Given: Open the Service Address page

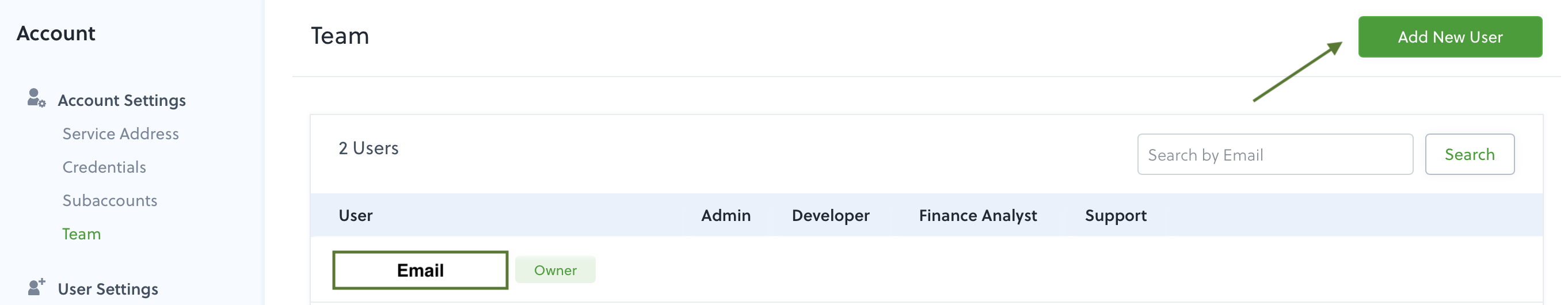Looking at the screenshot, I should (120, 134).
